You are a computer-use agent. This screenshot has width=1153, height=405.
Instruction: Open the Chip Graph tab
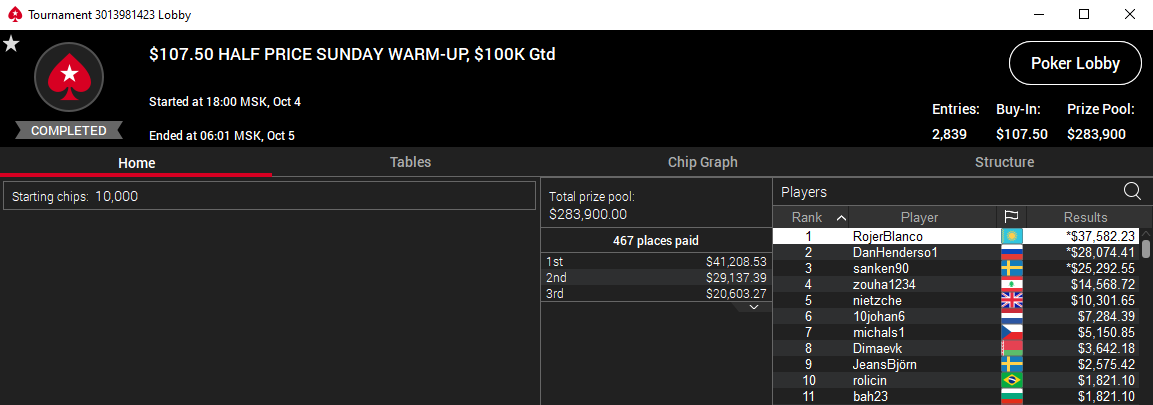[x=702, y=162]
